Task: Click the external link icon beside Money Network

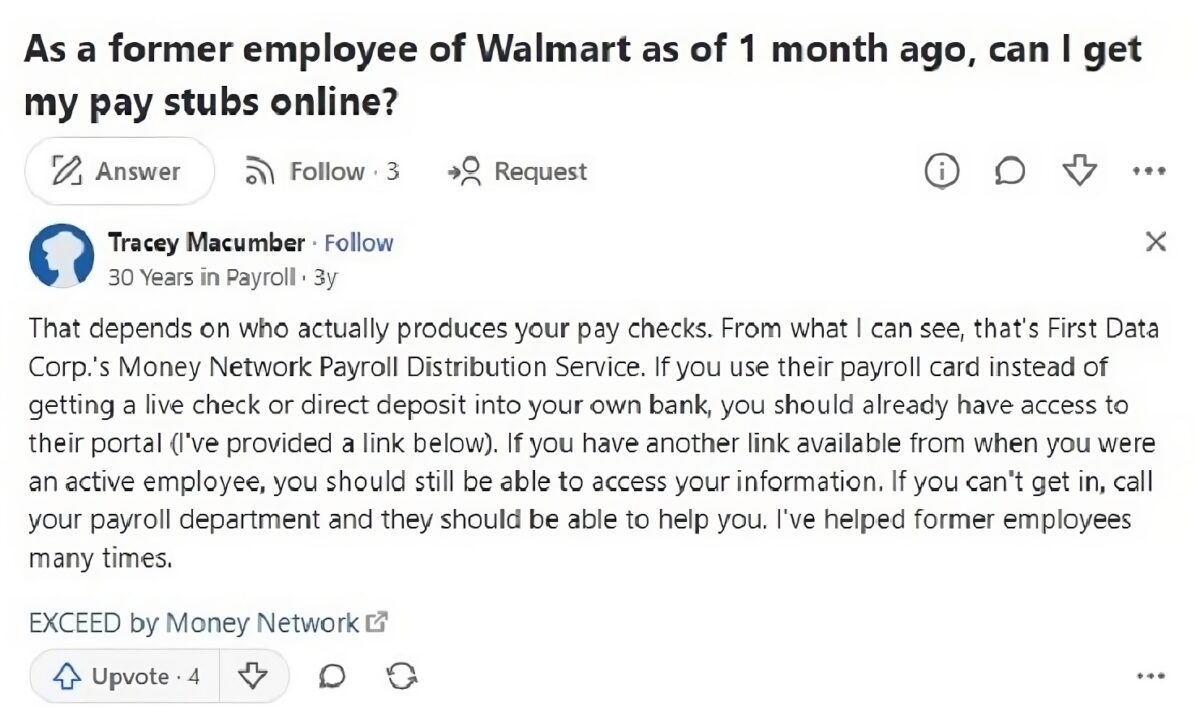Action: pyautogui.click(x=376, y=623)
